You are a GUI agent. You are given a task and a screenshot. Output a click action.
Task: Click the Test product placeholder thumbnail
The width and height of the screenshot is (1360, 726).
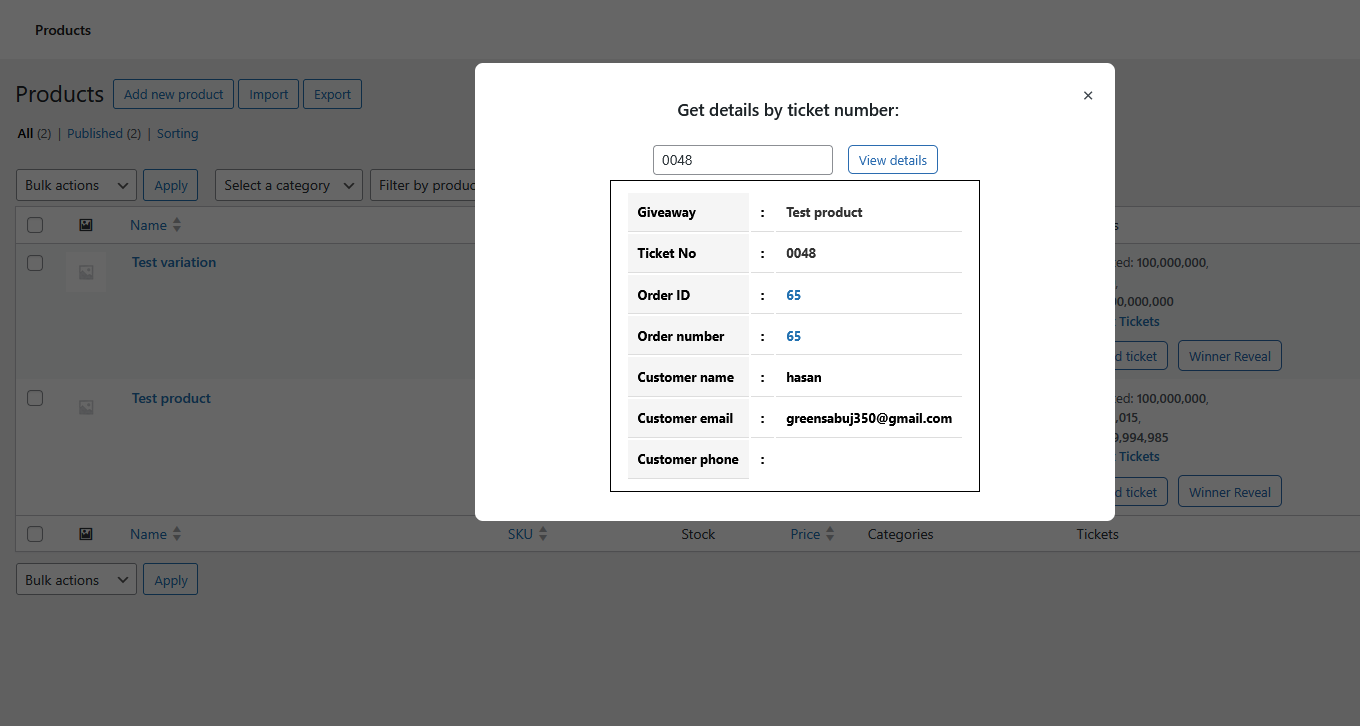(x=86, y=407)
